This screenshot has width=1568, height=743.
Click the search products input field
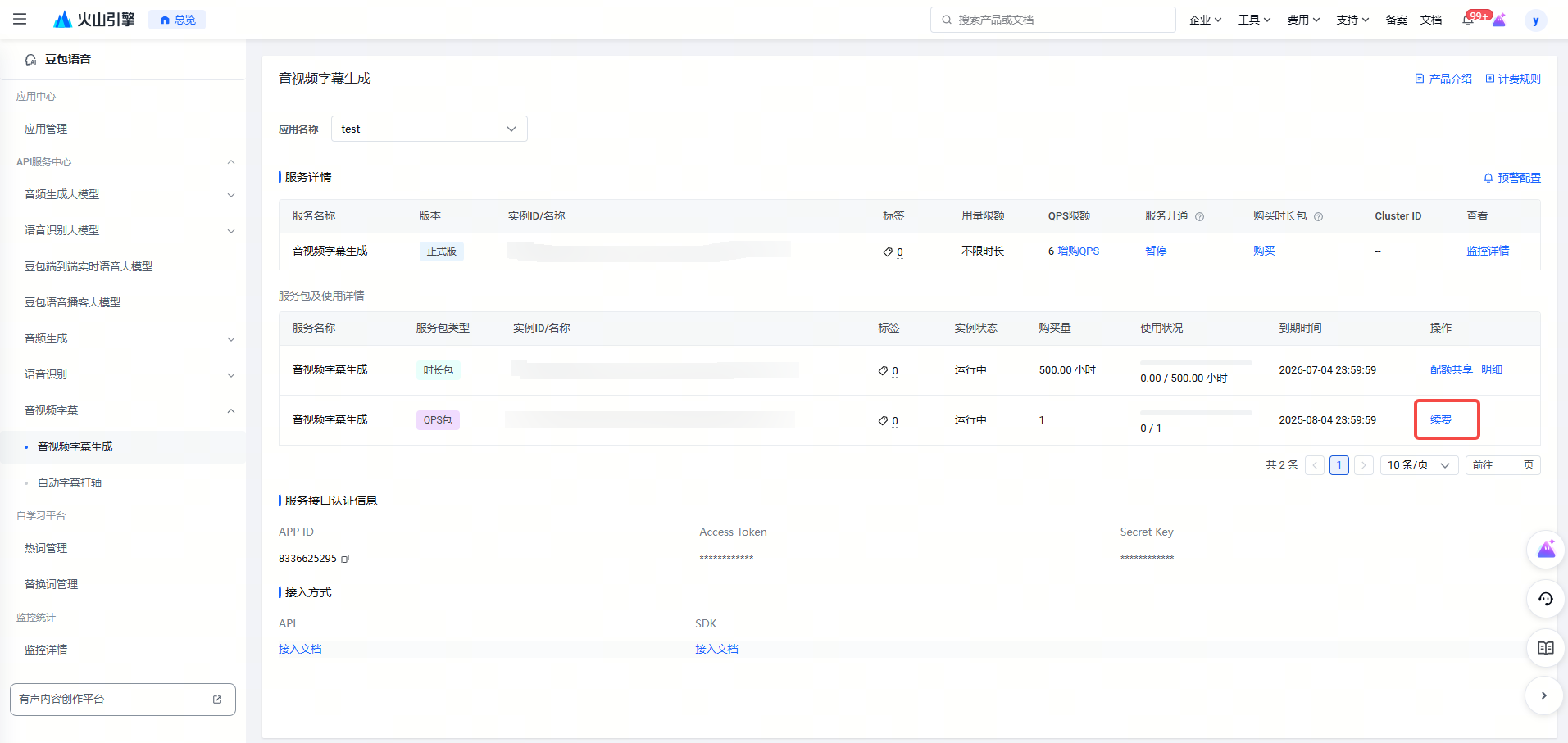click(1052, 20)
